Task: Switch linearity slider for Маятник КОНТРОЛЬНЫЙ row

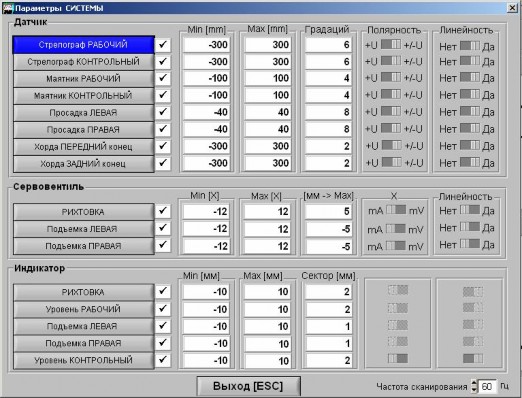Action: [470, 94]
